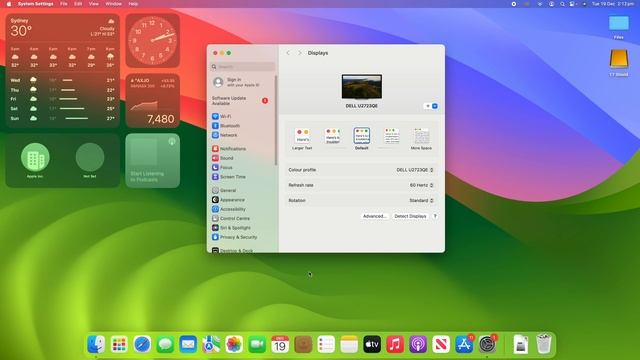The height and width of the screenshot is (360, 640).
Task: Open Help menu in menu bar
Action: tap(133, 4)
